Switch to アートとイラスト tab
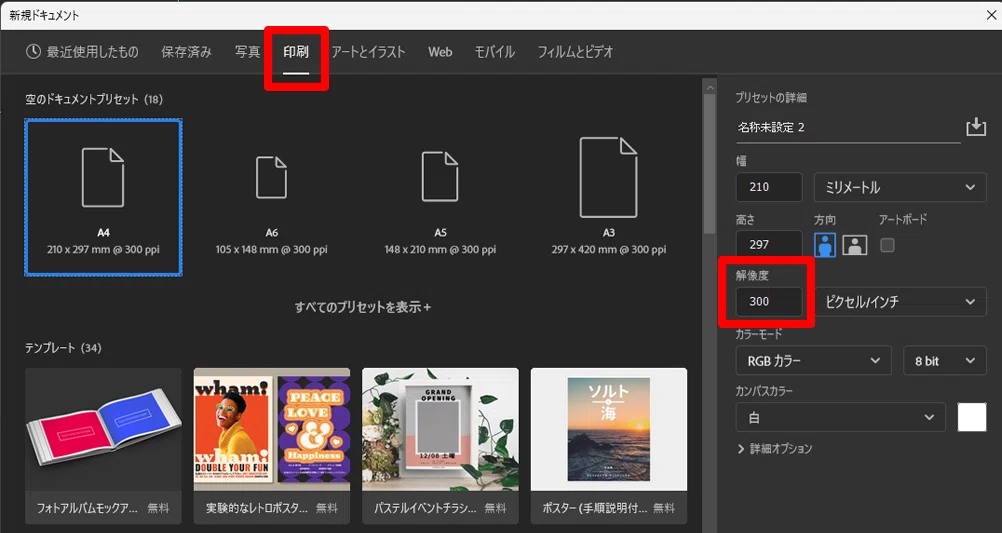The height and width of the screenshot is (533, 1002). (368, 52)
